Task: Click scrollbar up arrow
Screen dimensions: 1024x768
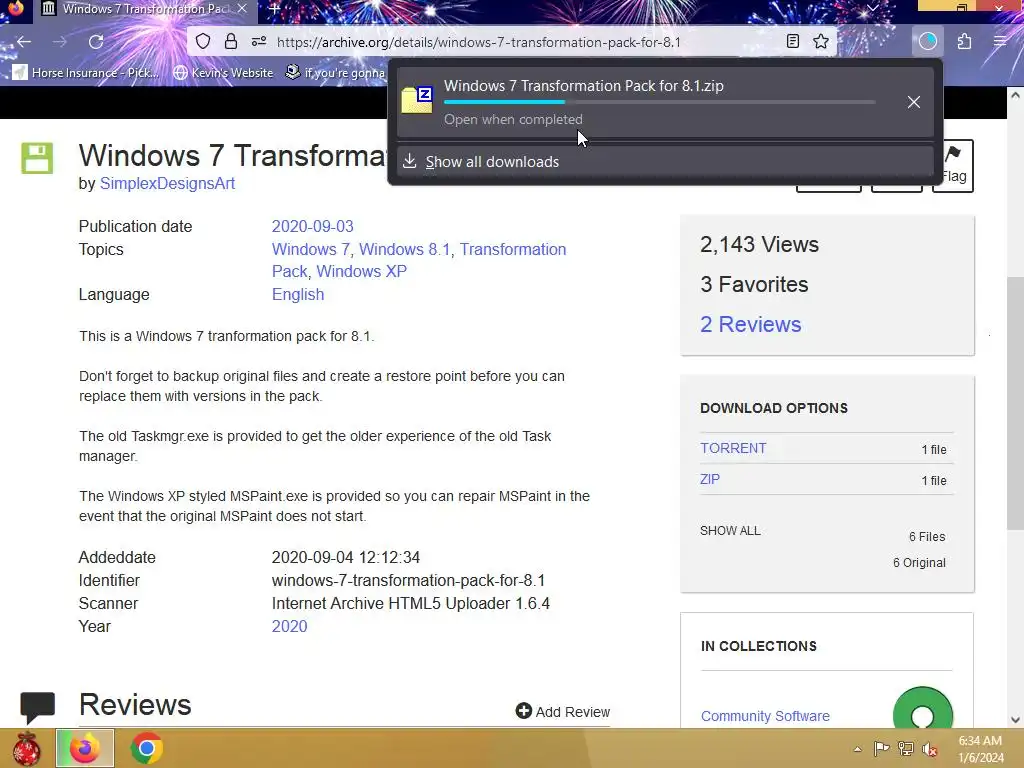Action: coord(1014,95)
